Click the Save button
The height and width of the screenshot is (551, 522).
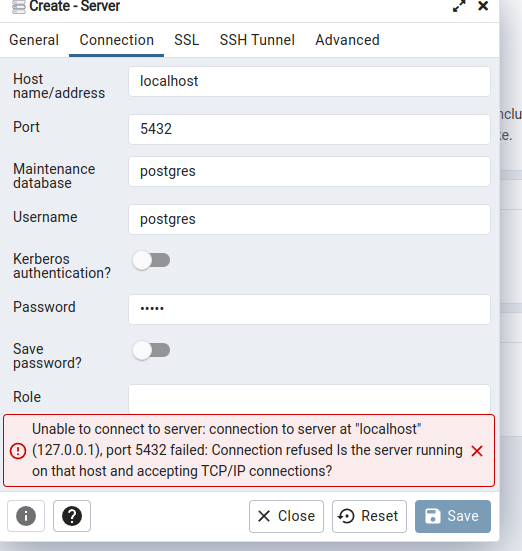(x=453, y=516)
